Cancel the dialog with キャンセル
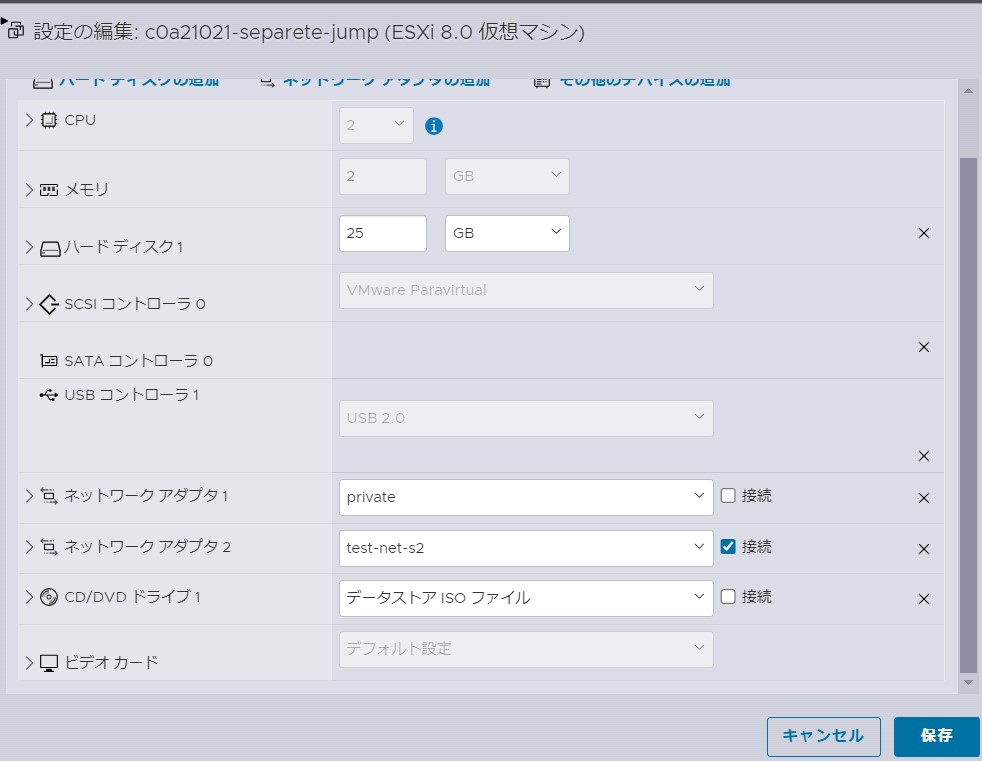Viewport: 982px width, 761px height. (823, 736)
